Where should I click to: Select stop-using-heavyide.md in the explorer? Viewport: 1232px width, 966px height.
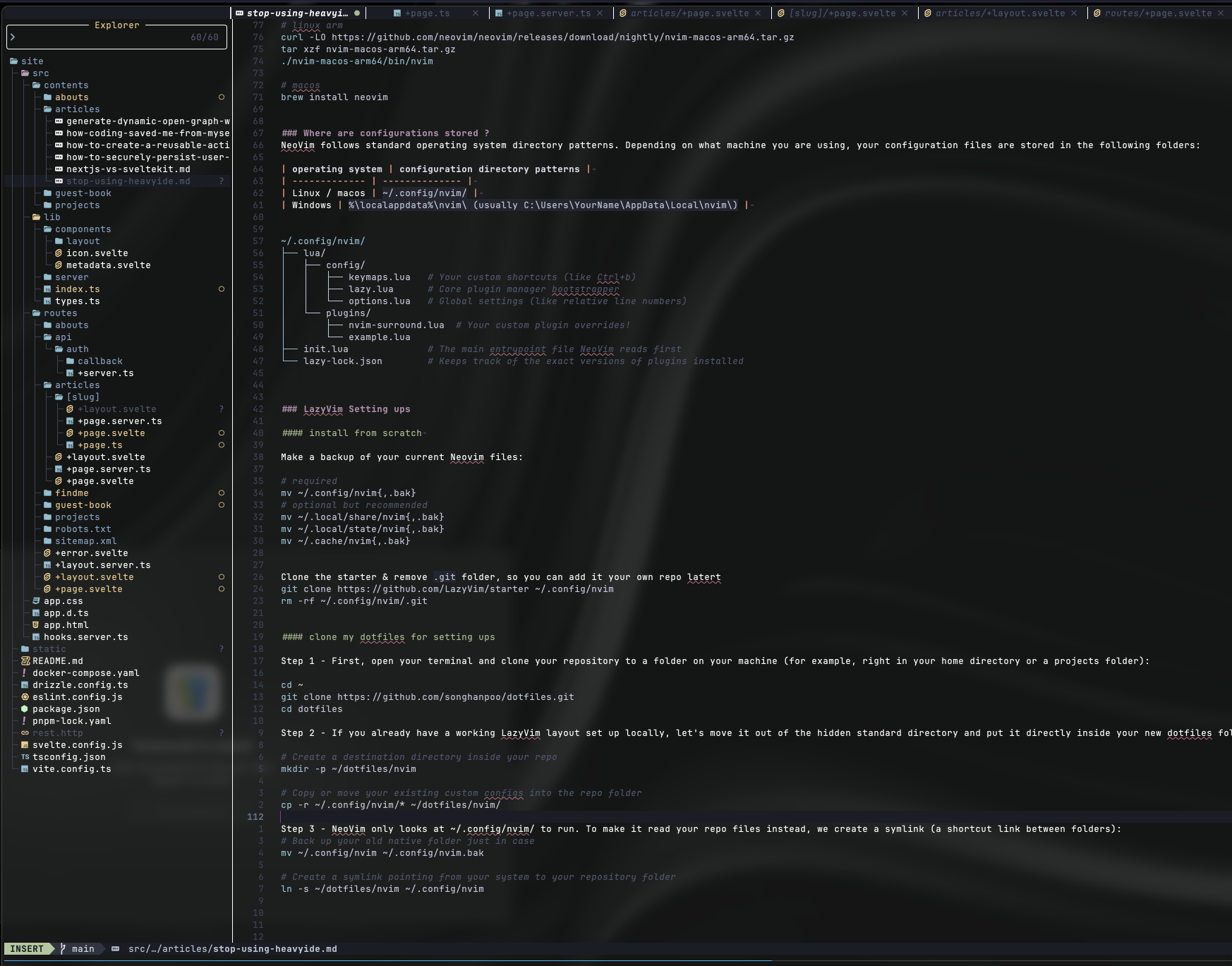(128, 181)
